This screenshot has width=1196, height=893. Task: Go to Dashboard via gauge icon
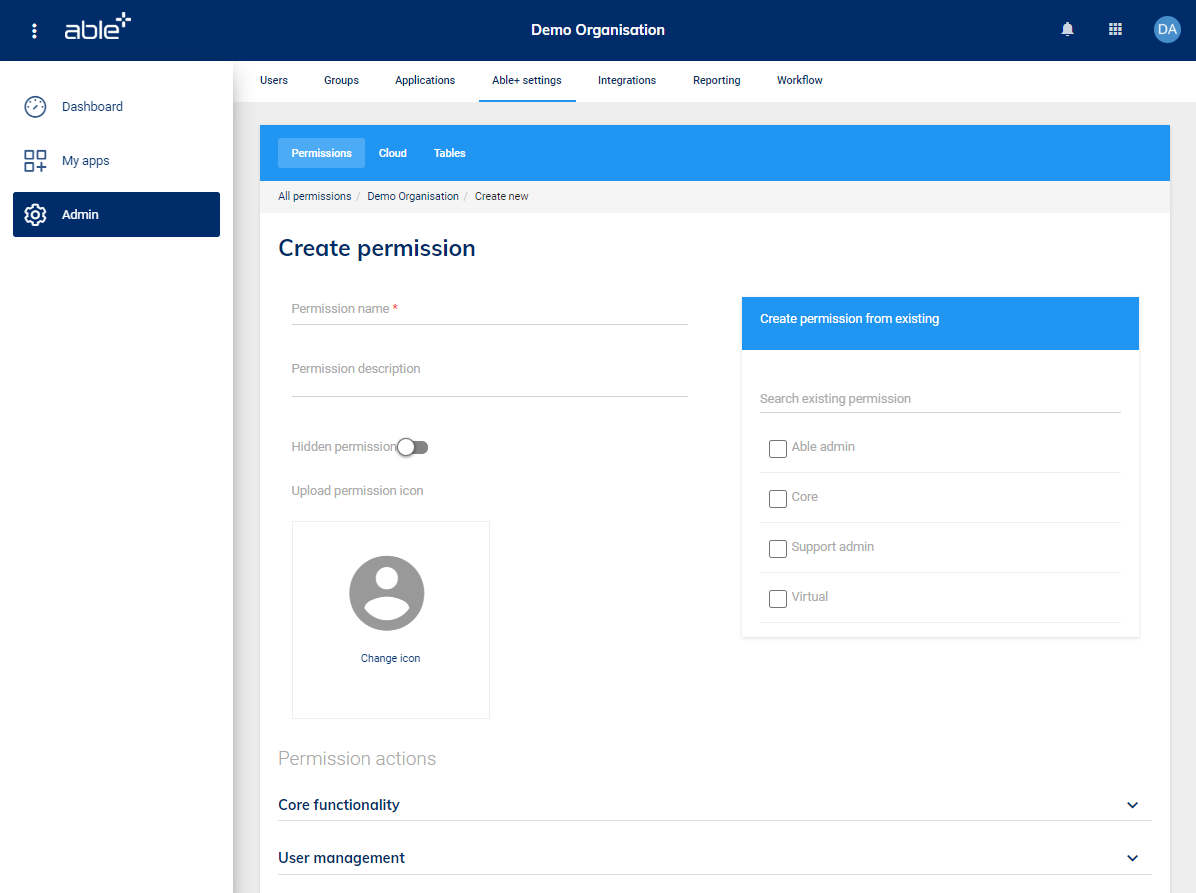click(x=36, y=107)
